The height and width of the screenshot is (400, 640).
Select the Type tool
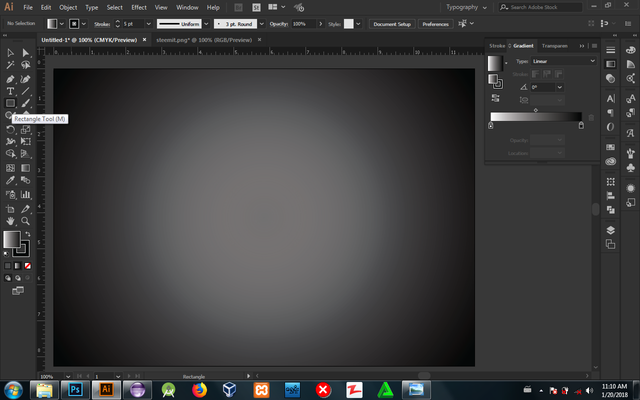coord(10,91)
